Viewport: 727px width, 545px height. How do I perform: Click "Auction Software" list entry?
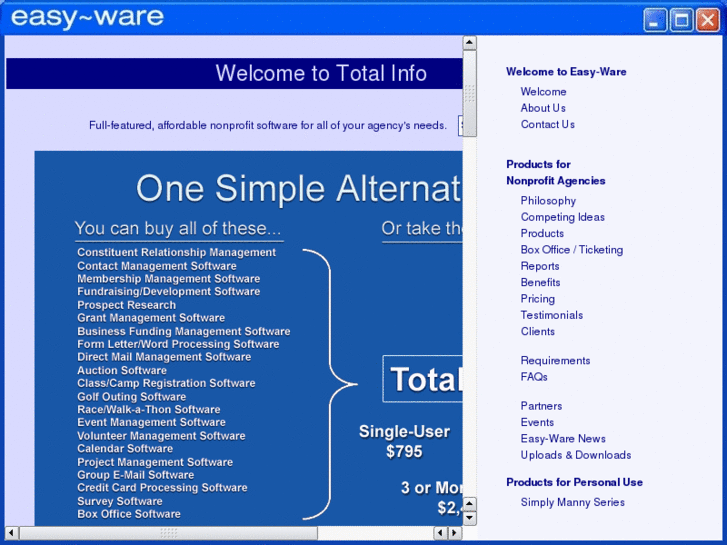(x=122, y=371)
